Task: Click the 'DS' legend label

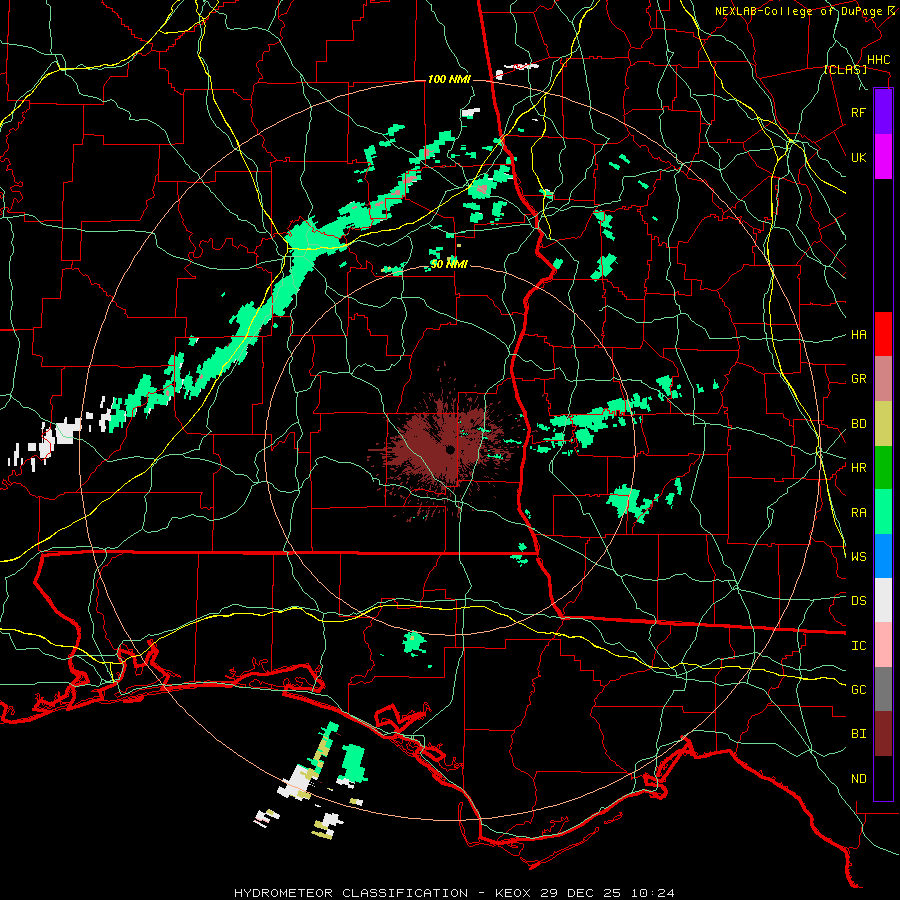Action: pos(858,601)
